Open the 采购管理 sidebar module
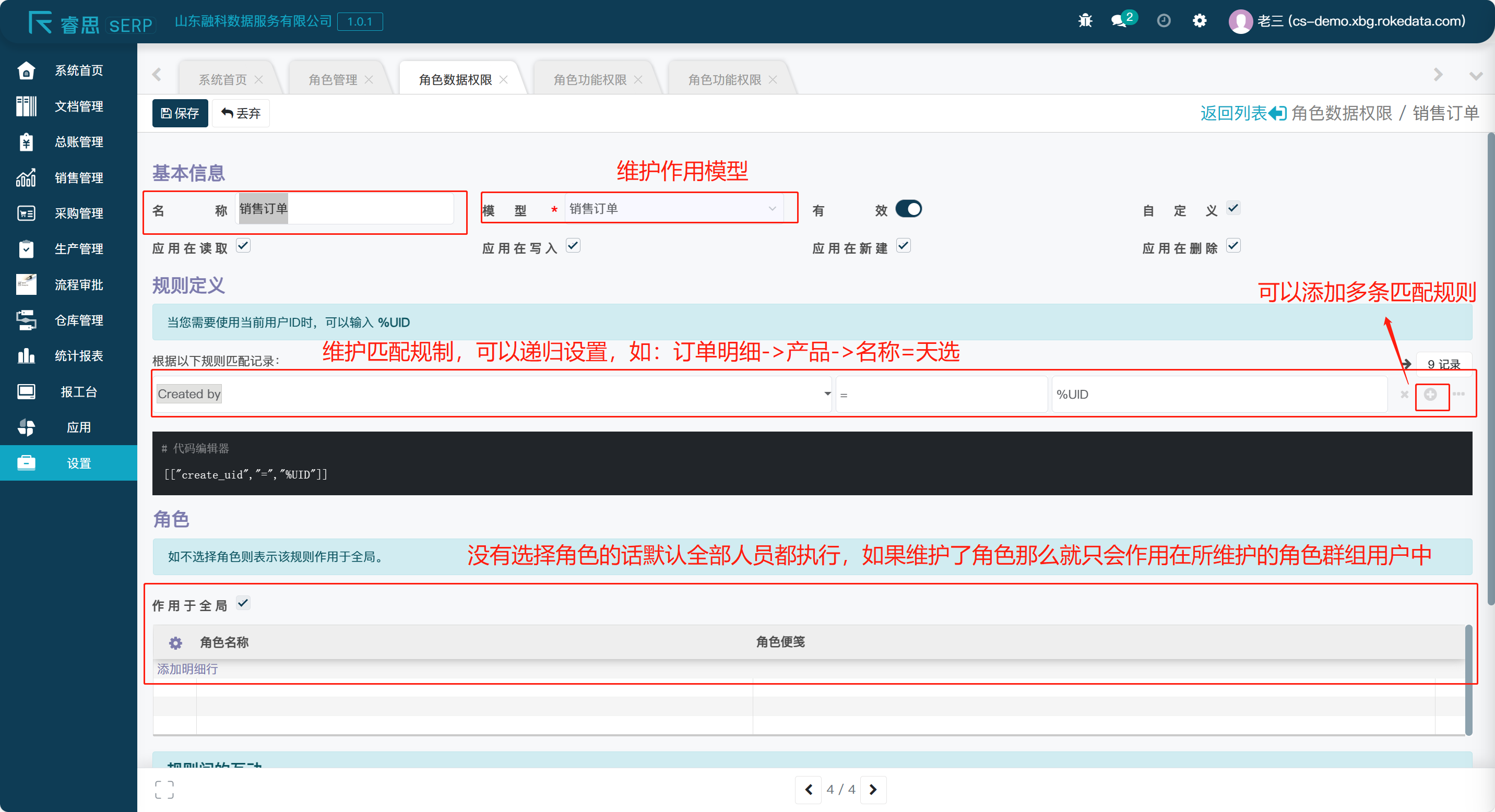This screenshot has width=1495, height=812. (x=68, y=213)
